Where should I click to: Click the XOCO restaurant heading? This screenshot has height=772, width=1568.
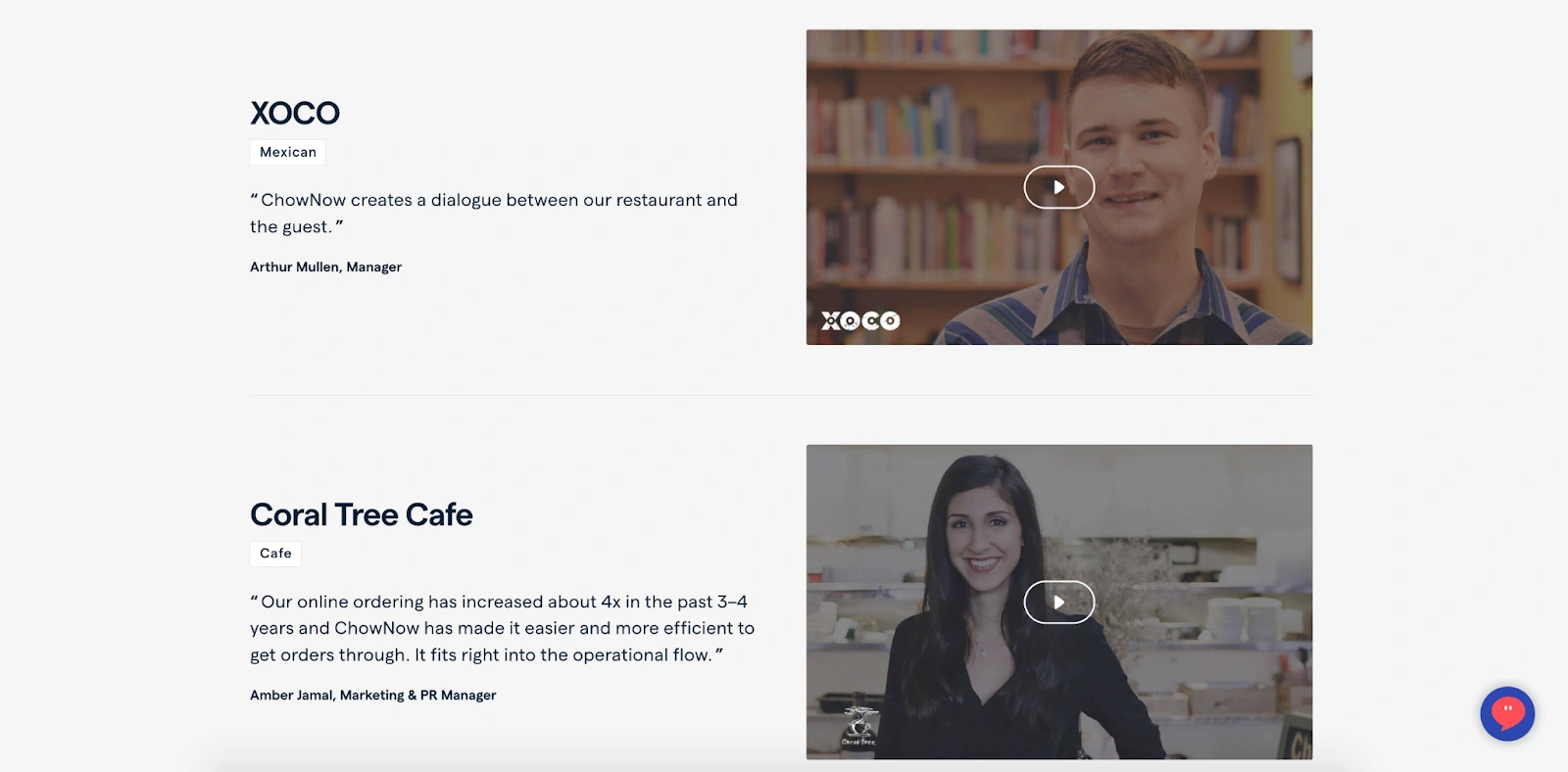pyautogui.click(x=295, y=113)
